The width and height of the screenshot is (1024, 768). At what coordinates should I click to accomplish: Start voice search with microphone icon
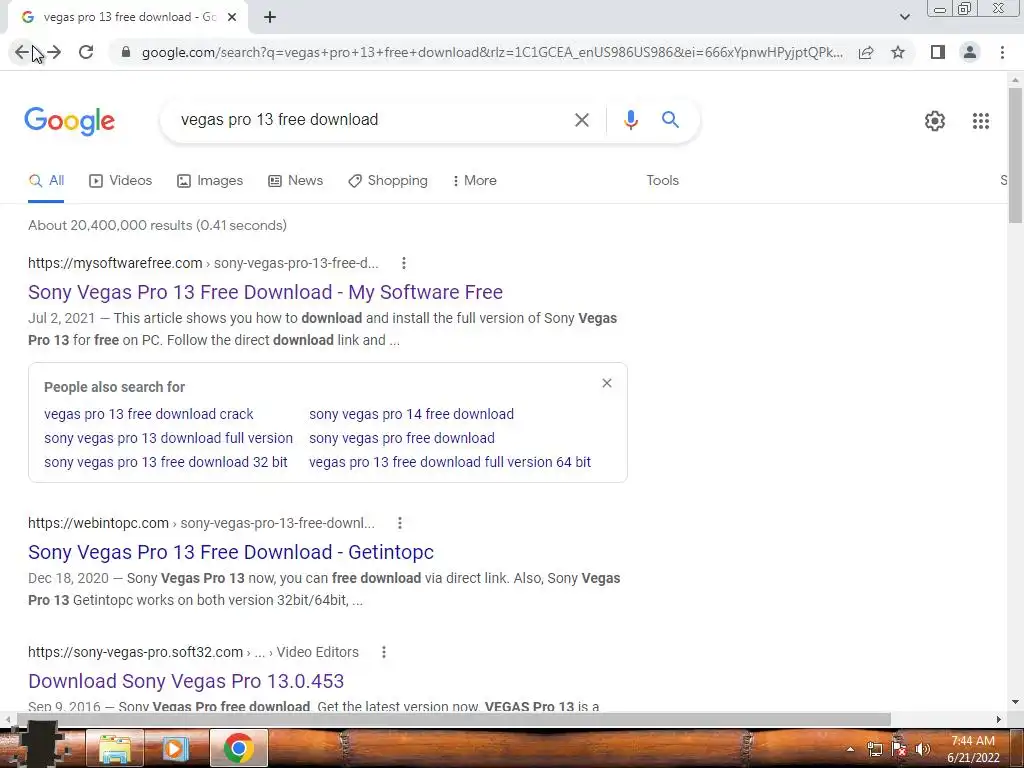coord(630,120)
